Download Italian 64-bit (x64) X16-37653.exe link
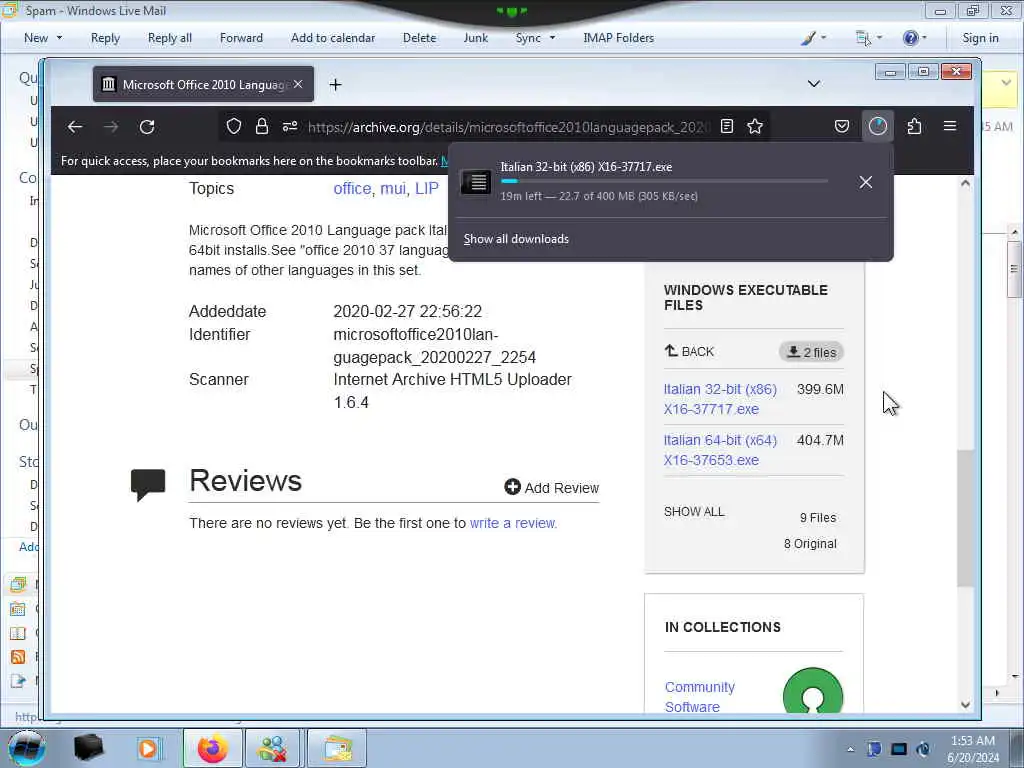 coord(720,450)
